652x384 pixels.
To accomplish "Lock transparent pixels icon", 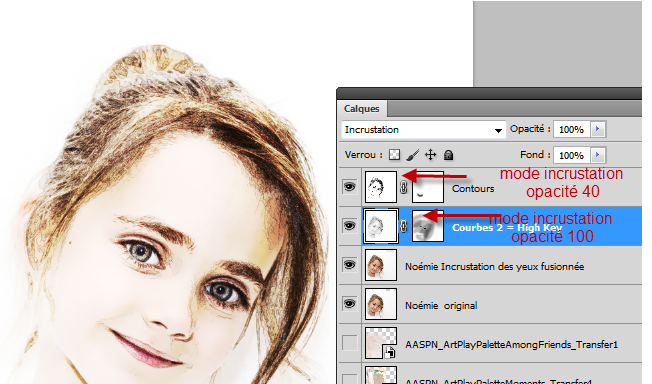I will point(394,155).
